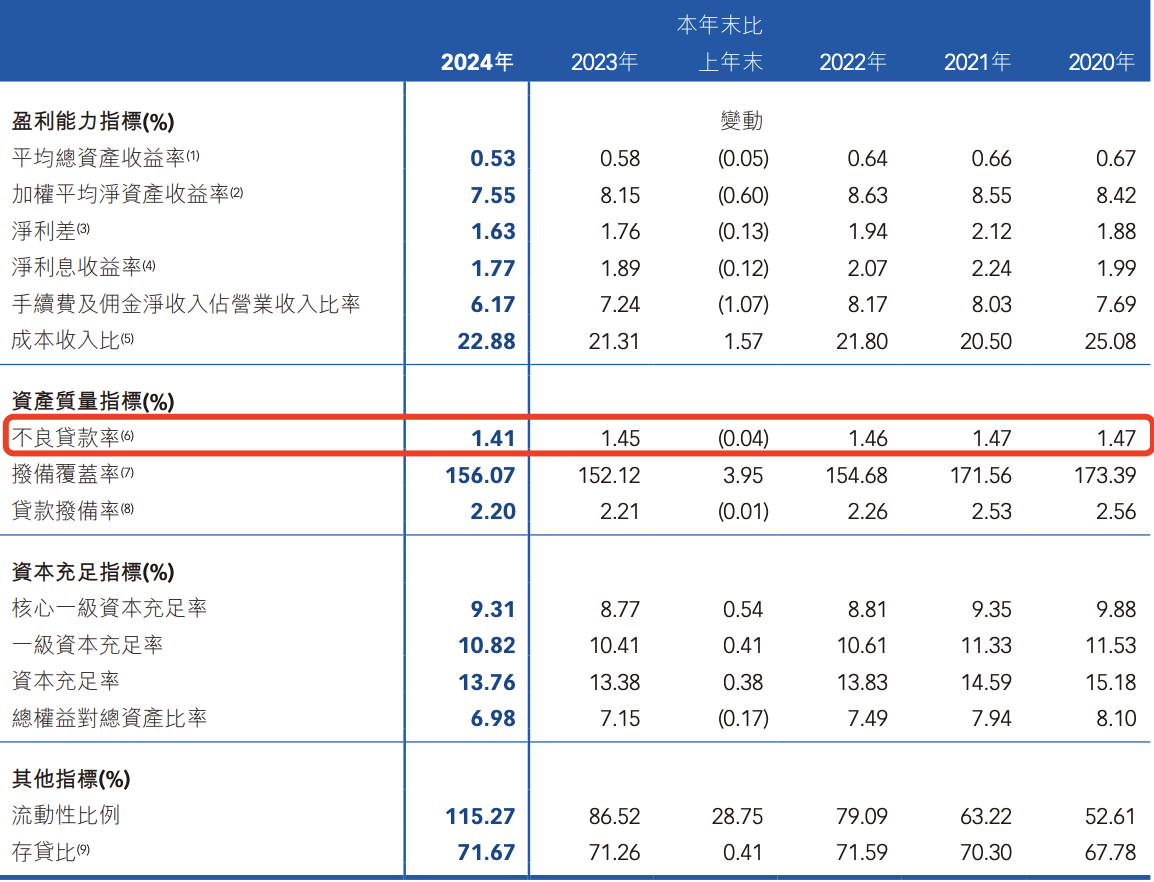Select the 其他指標(%) section heading

pyautogui.click(x=71, y=779)
